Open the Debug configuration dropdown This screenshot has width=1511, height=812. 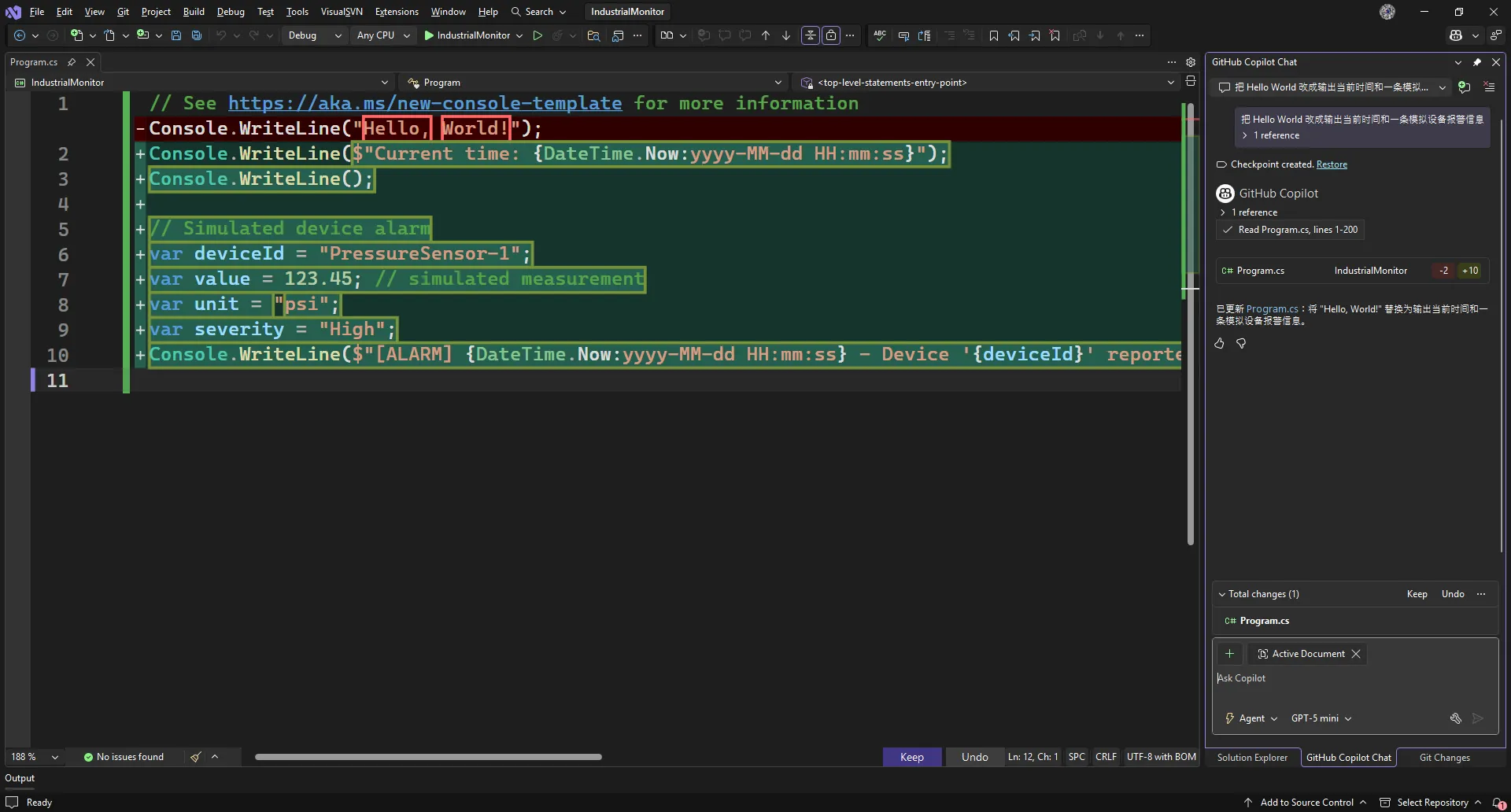315,35
